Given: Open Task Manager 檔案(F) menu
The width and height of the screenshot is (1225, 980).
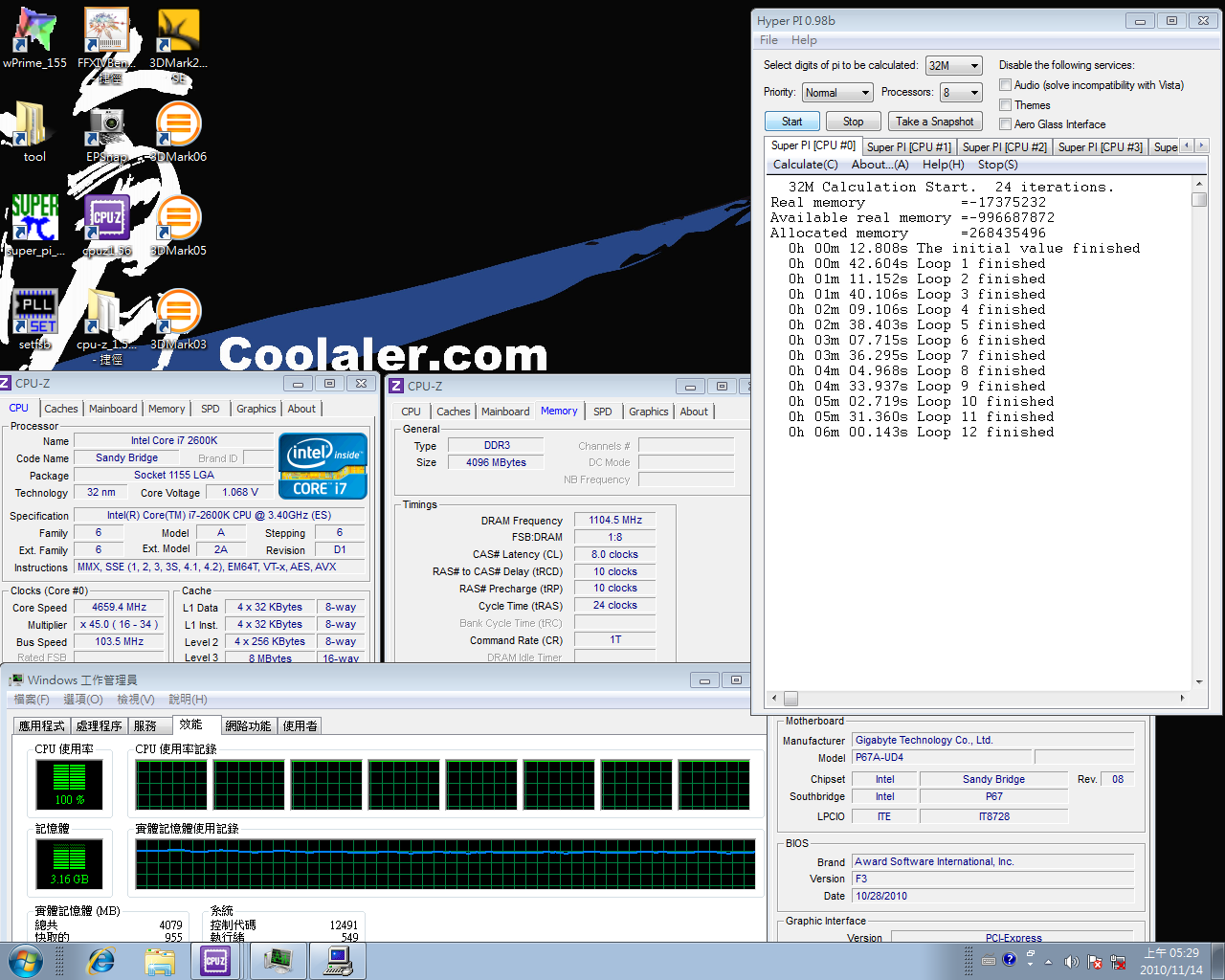Looking at the screenshot, I should coord(32,700).
